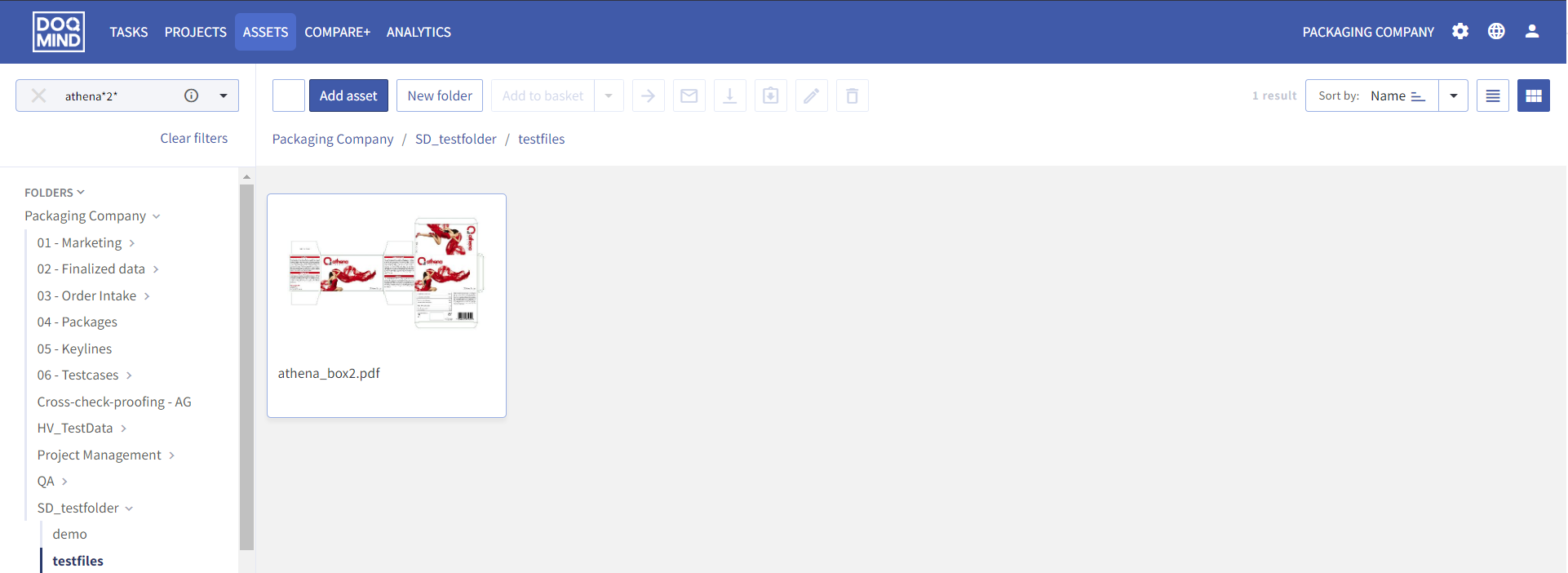Viewport: 1568px width, 573px height.
Task: Switch to list view
Action: tap(1492, 95)
